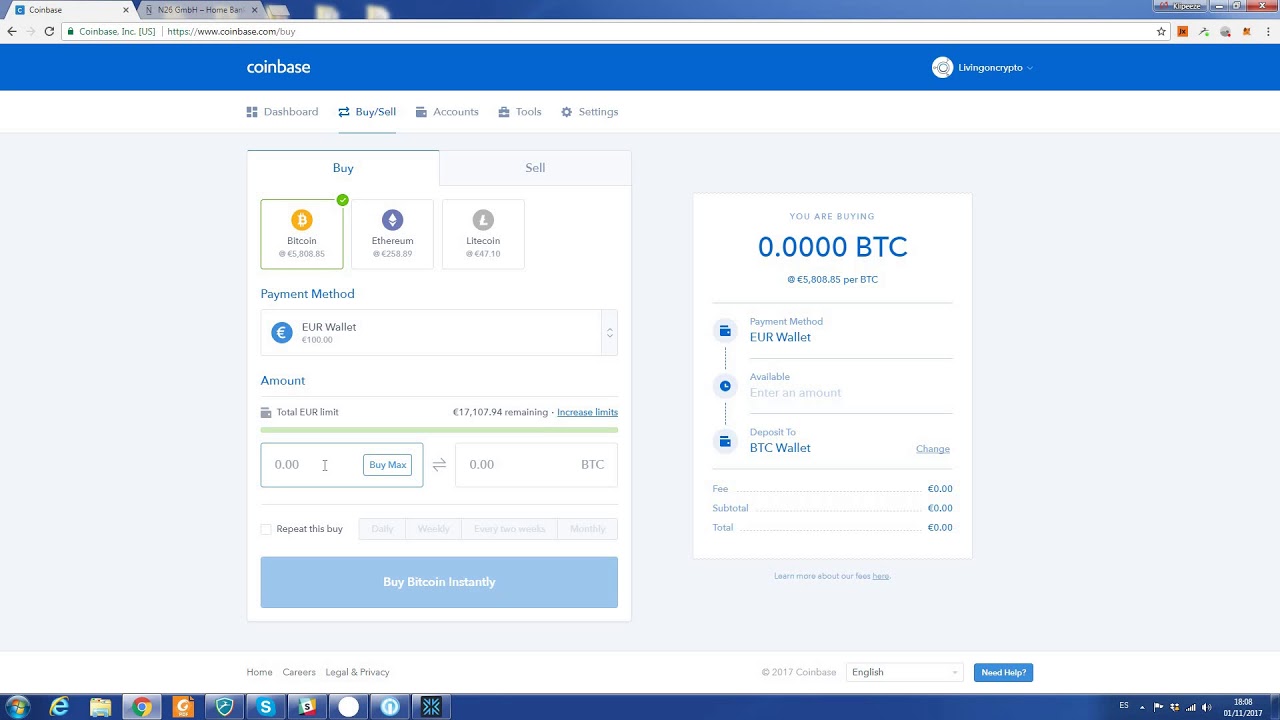Open the Buy/Sell nav item
Screen dimensions: 1280x720
click(x=367, y=112)
